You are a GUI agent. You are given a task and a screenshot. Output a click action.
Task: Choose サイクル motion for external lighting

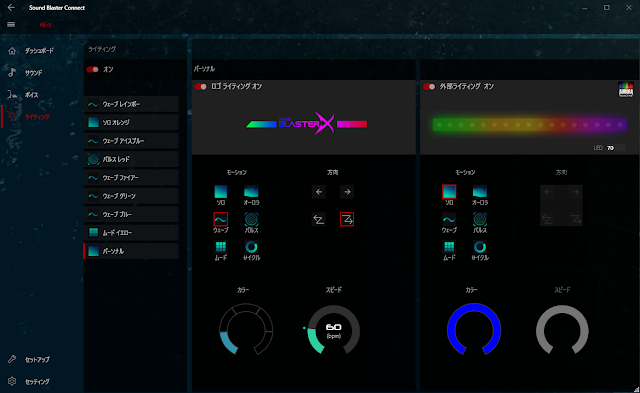click(480, 247)
